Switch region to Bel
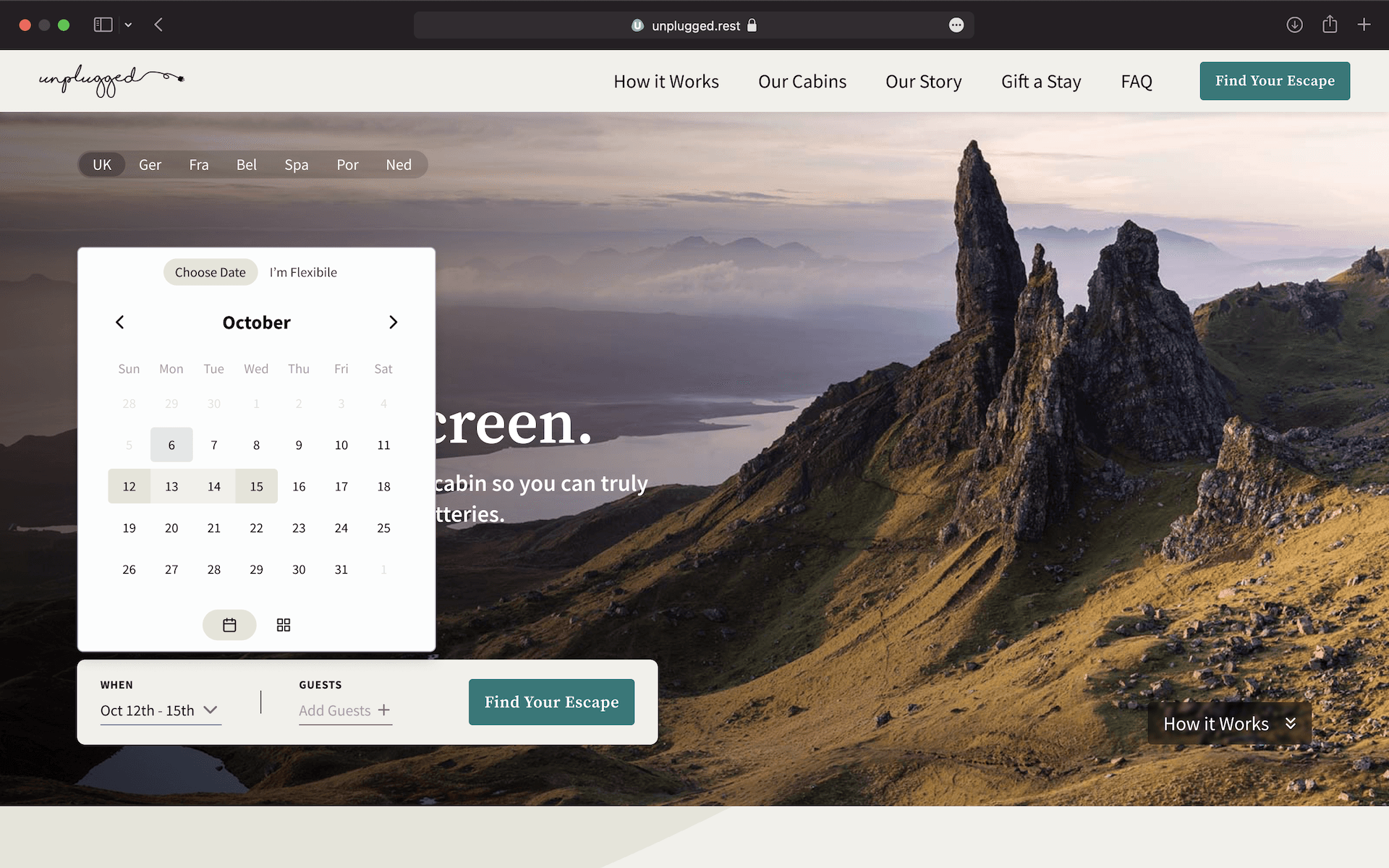This screenshot has height=868, width=1389. [x=247, y=164]
